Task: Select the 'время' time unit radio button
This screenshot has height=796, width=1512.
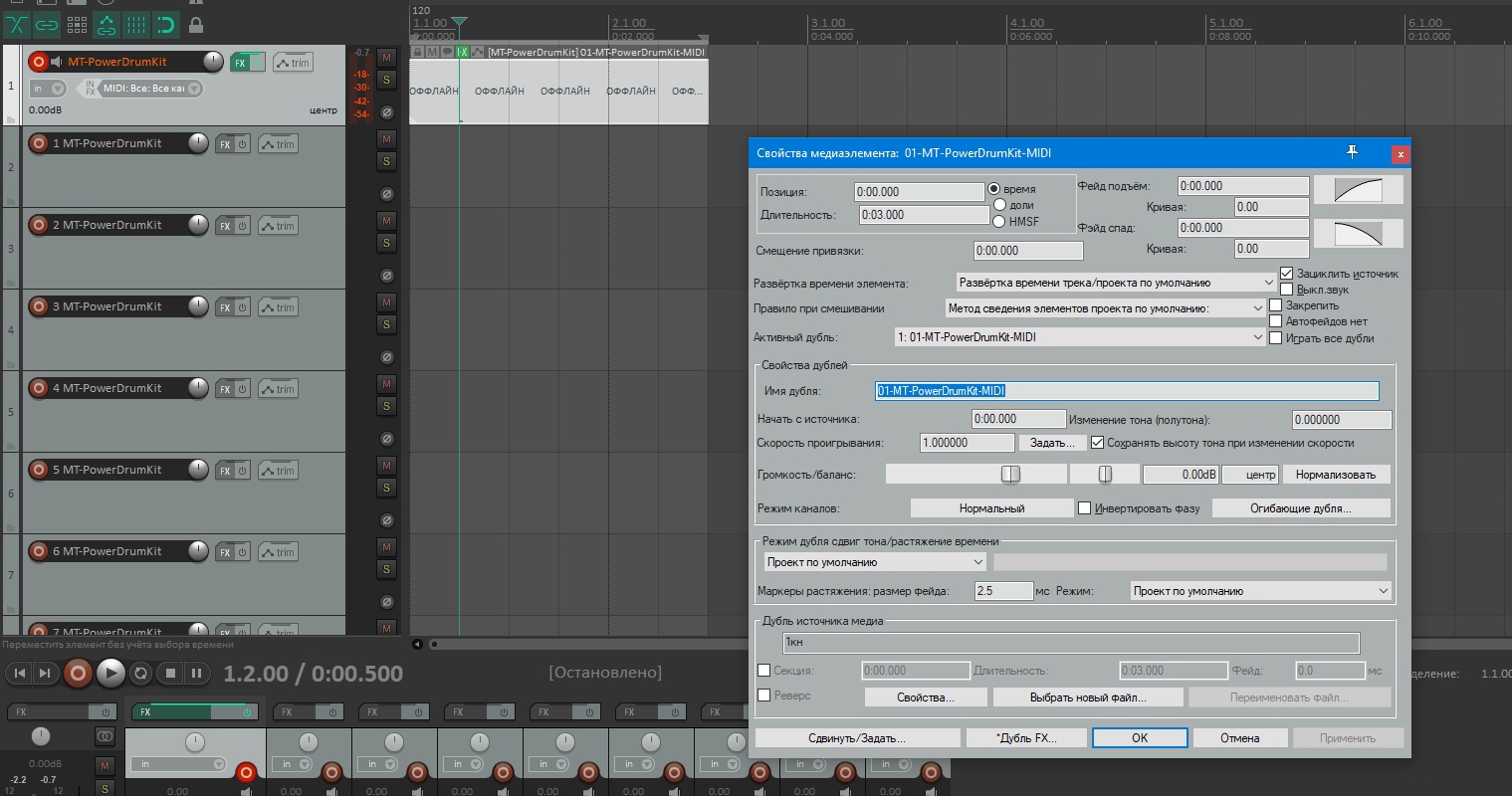Action: coord(993,189)
